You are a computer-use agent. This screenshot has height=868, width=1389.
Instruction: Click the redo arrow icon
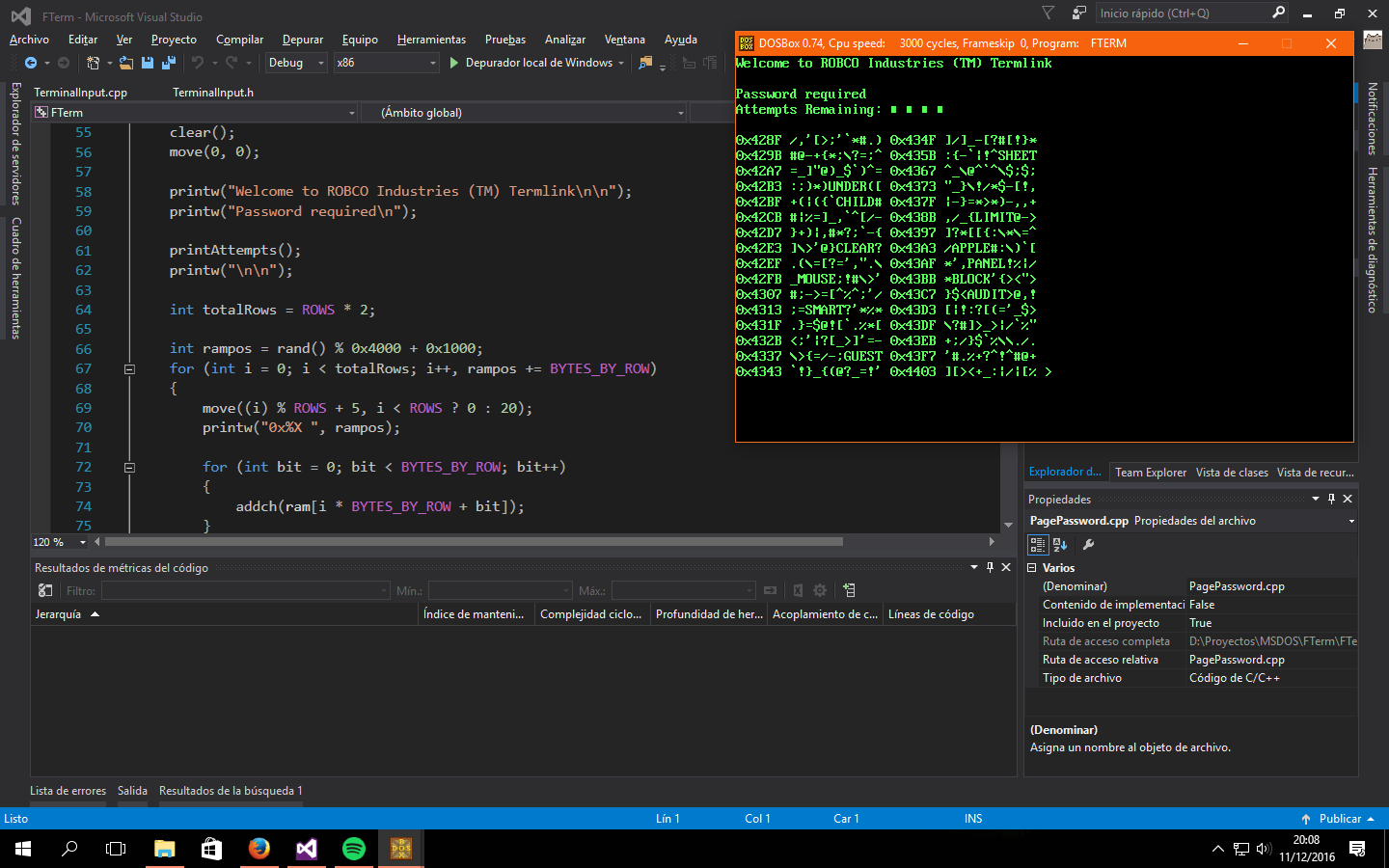pyautogui.click(x=231, y=63)
